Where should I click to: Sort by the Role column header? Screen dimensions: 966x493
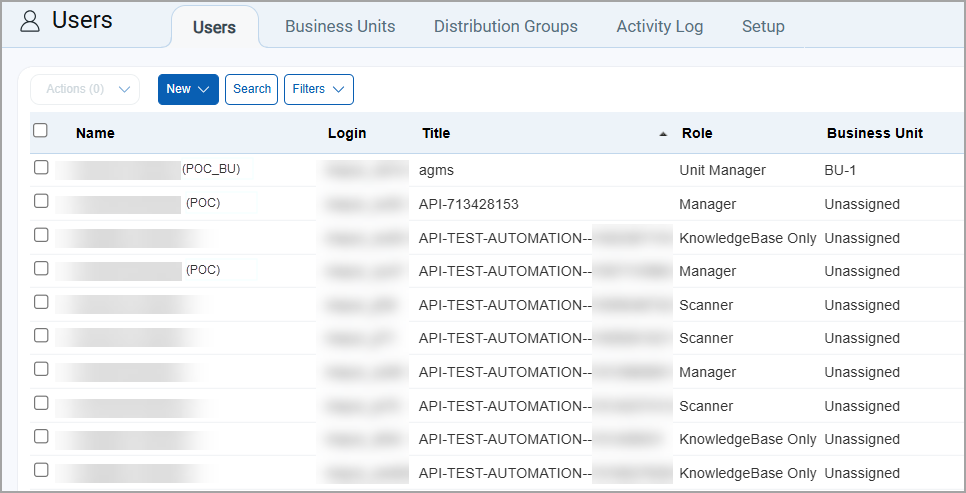click(x=697, y=133)
